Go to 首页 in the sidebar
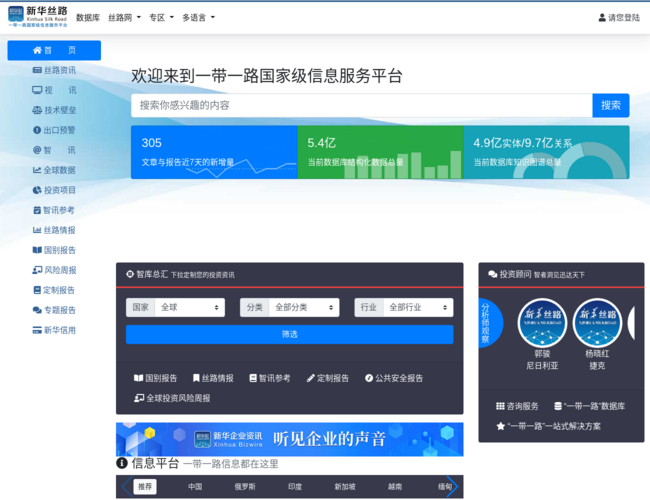650x500 pixels. click(54, 50)
